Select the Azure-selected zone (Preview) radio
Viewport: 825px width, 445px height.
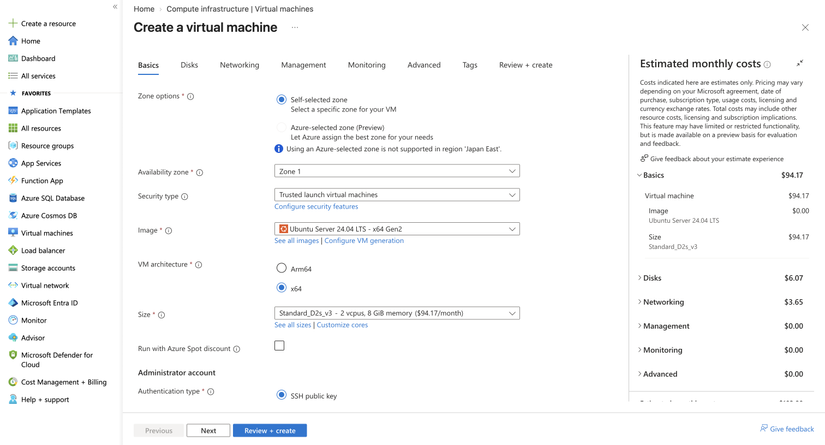click(281, 127)
